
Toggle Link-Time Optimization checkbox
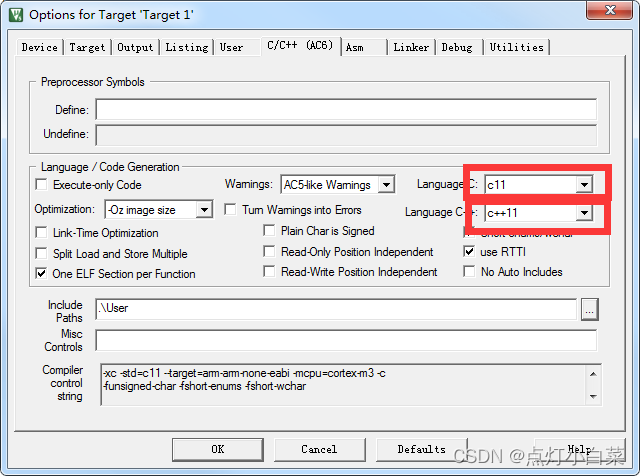(x=42, y=233)
